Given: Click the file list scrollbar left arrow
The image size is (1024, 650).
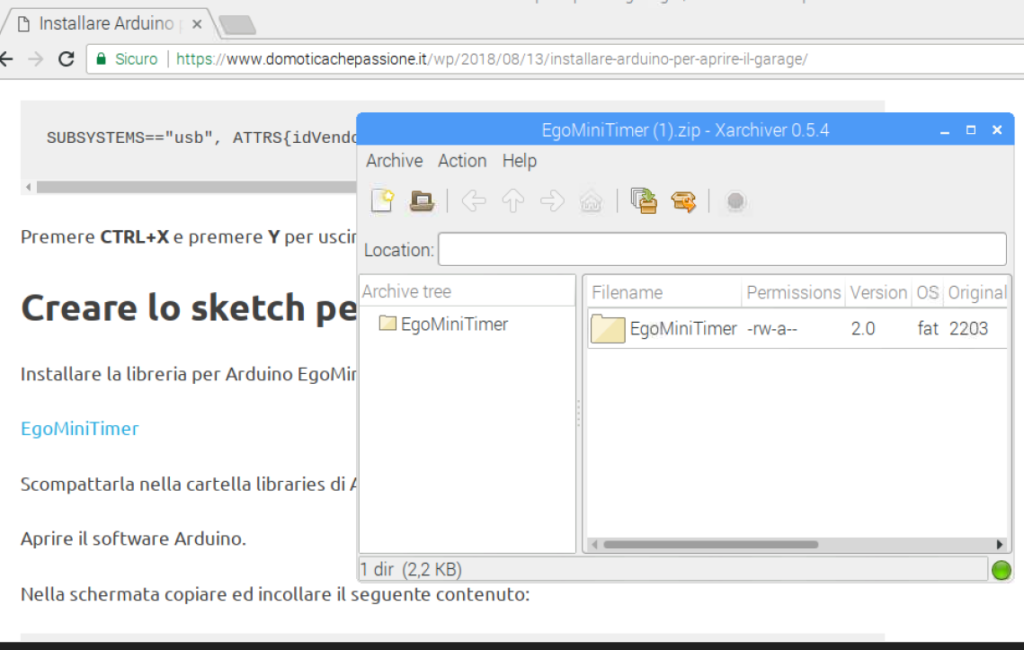Looking at the screenshot, I should coord(594,544).
